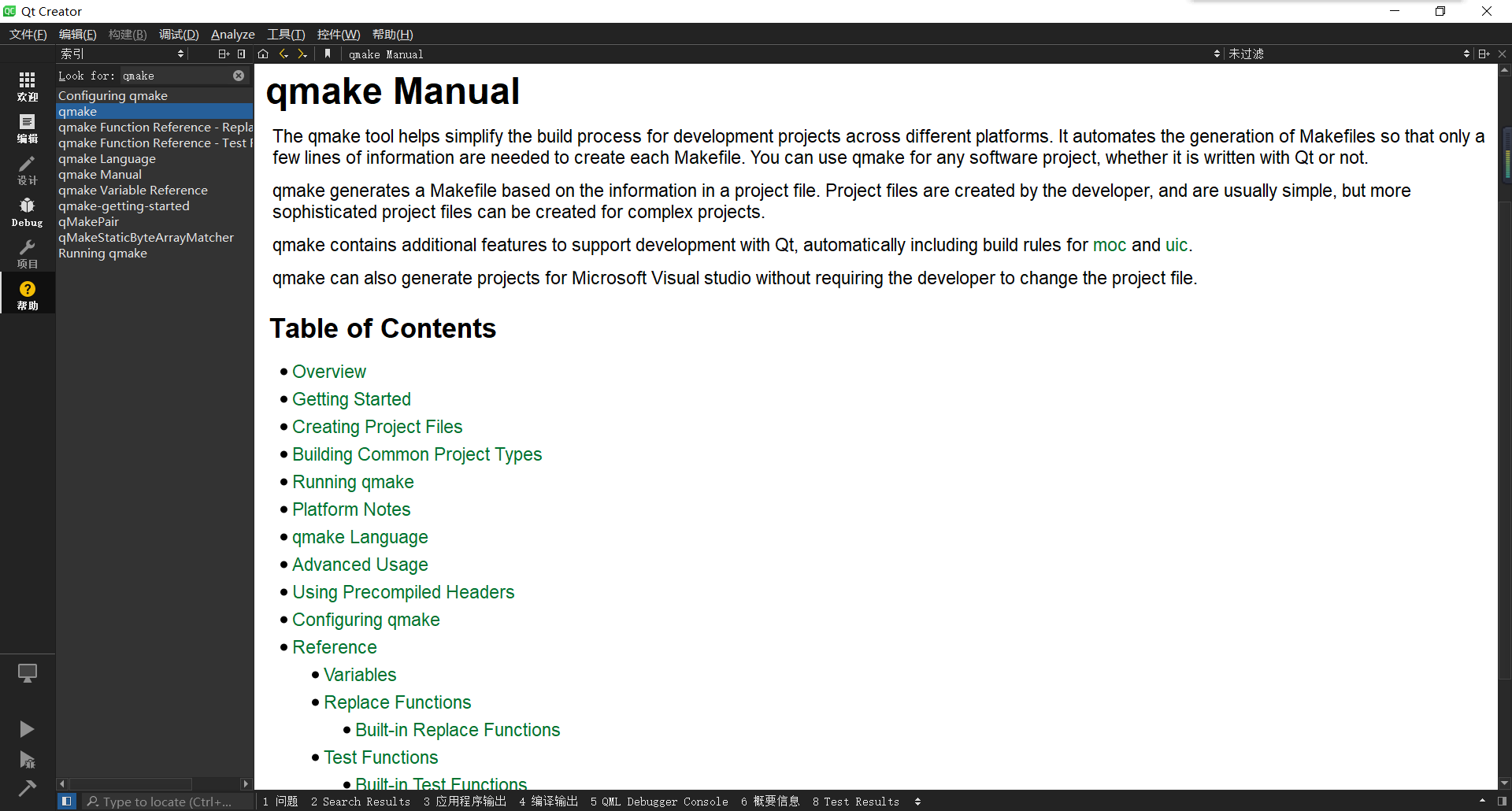
Task: Open the Test Functions link
Action: pos(380,757)
